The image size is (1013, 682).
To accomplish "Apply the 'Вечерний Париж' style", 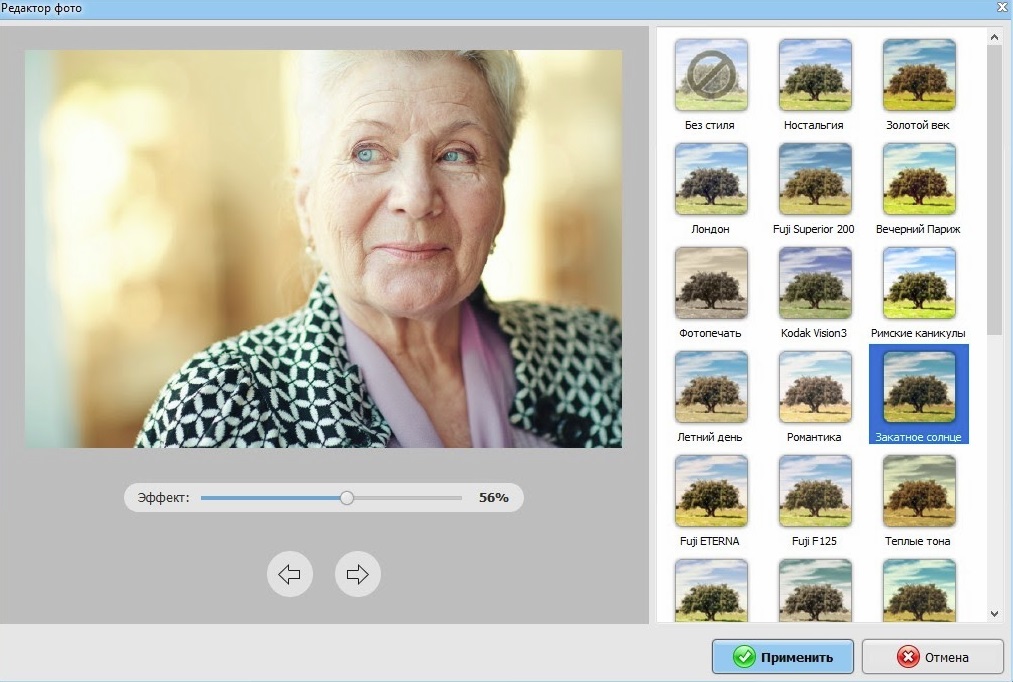I will 919,179.
